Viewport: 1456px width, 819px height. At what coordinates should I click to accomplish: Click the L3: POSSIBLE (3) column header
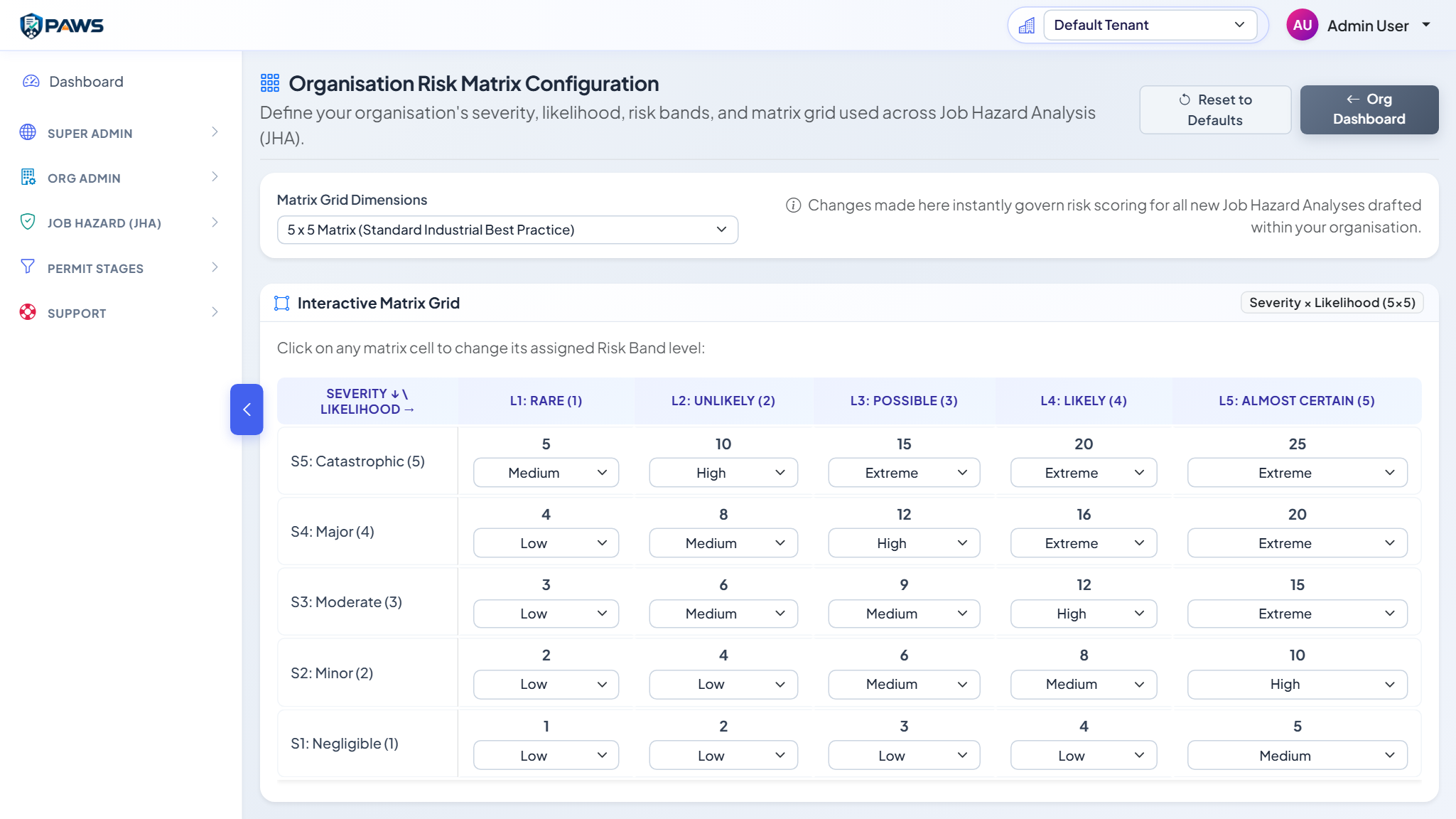tap(904, 401)
